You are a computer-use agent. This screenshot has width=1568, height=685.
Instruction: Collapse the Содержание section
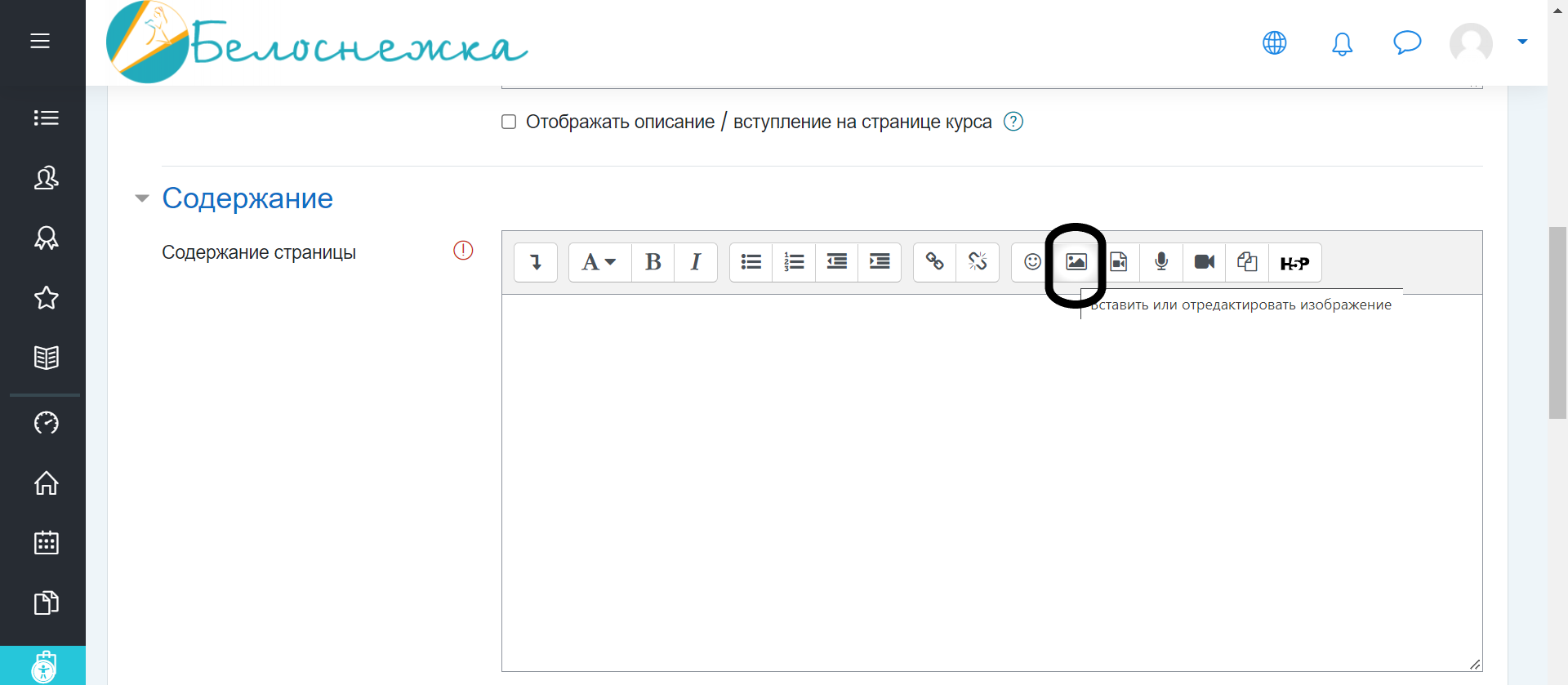click(x=142, y=198)
